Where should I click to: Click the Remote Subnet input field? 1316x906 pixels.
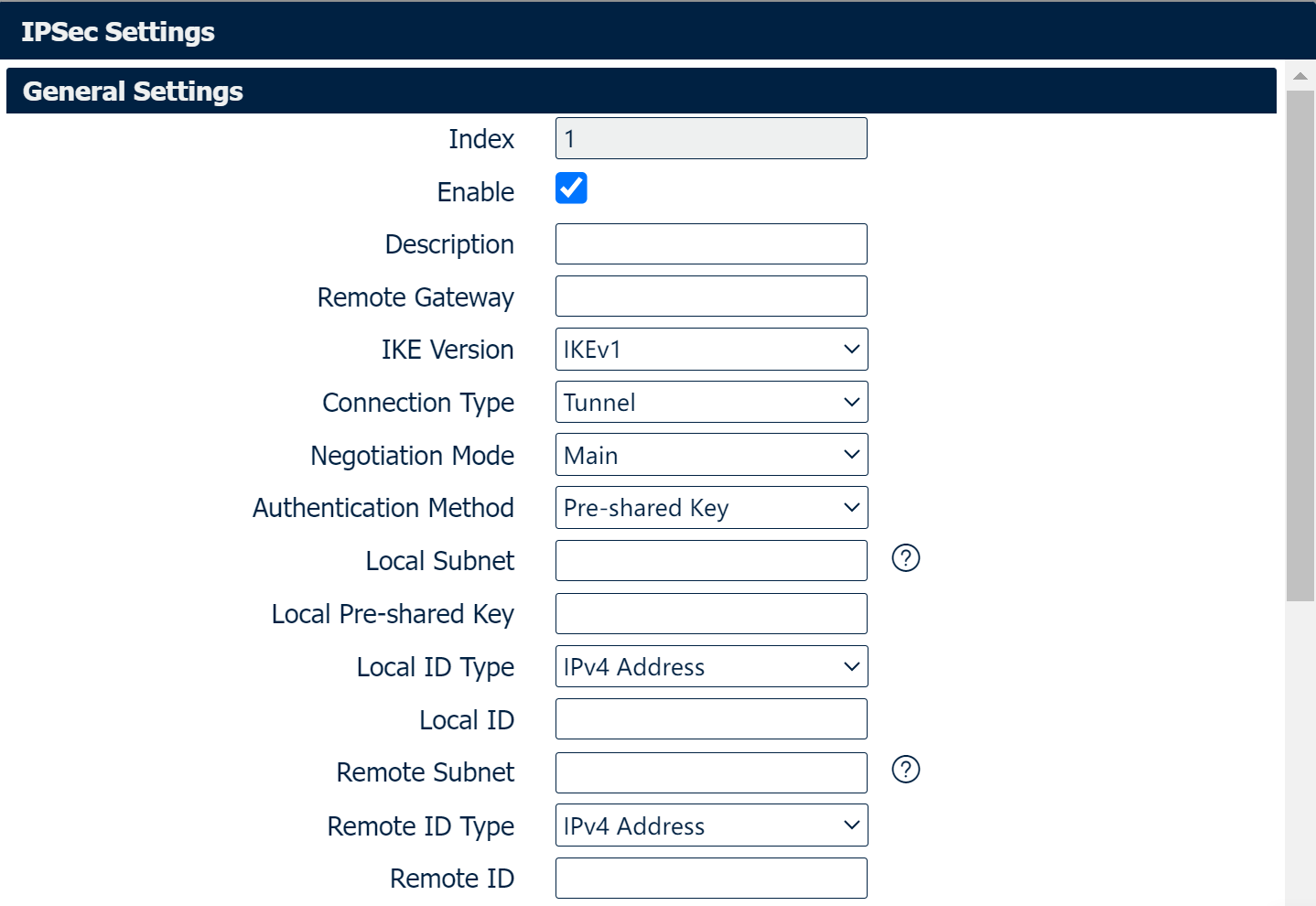pyautogui.click(x=711, y=773)
